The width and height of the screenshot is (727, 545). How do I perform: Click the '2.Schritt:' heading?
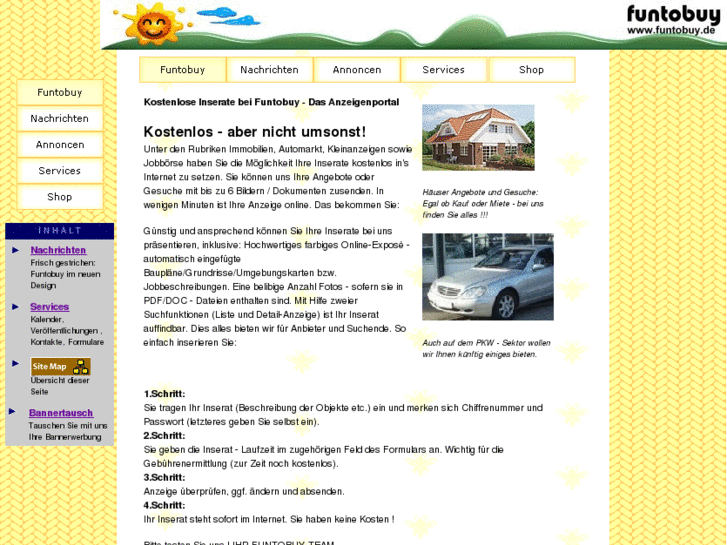coord(164,436)
